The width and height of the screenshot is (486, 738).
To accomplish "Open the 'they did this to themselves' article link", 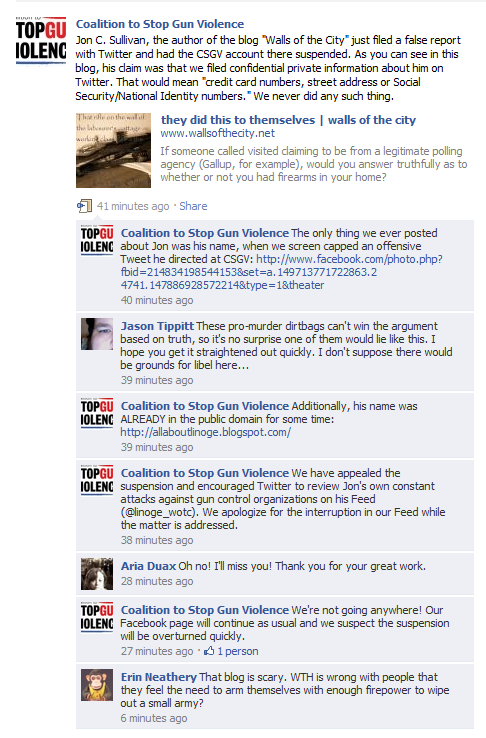I will pos(288,120).
